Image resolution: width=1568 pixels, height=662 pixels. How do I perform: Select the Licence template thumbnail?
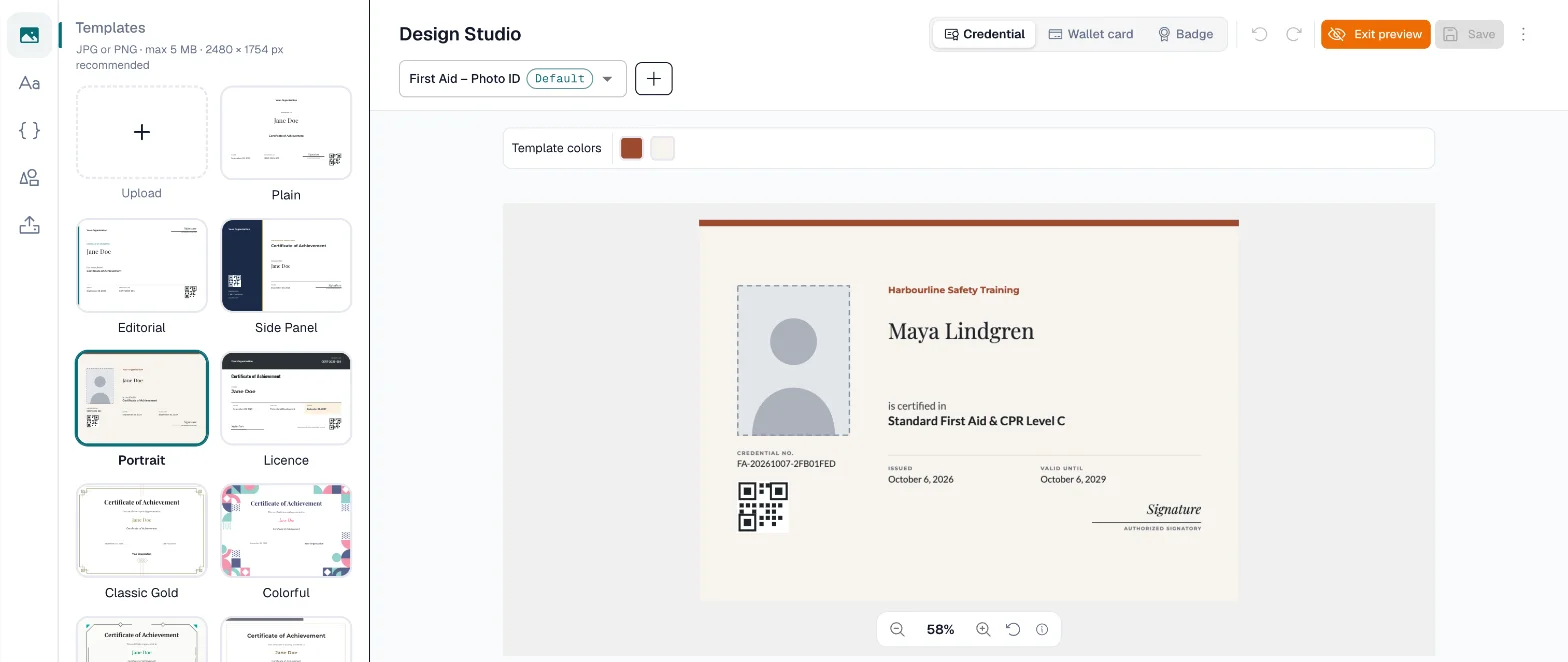pos(286,398)
